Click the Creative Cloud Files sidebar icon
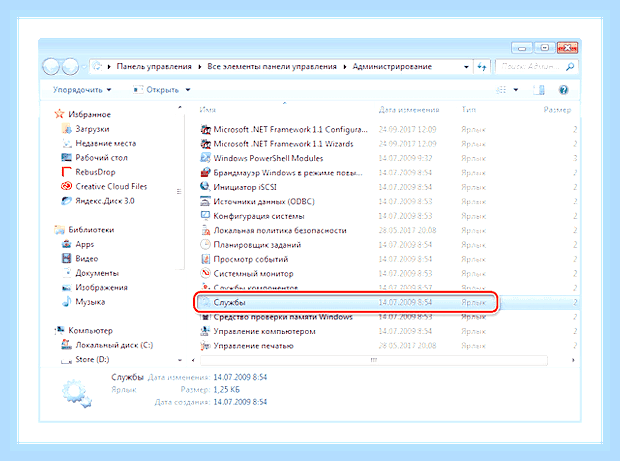 (66, 186)
